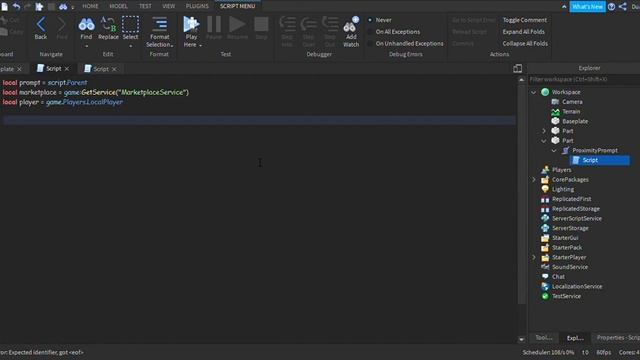Click the share icon near What's New

(x=622, y=7)
